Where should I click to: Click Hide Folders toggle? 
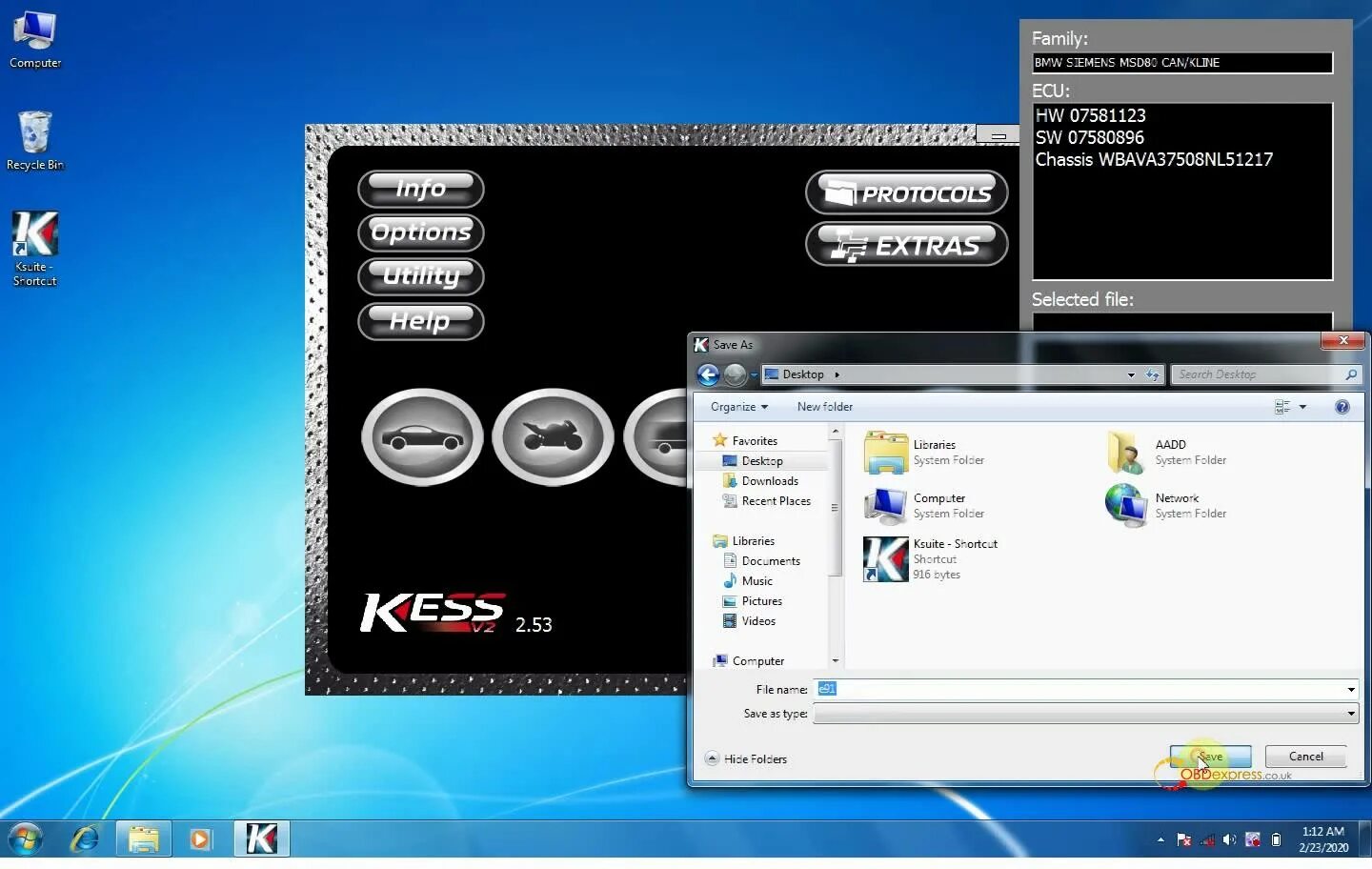pos(746,759)
